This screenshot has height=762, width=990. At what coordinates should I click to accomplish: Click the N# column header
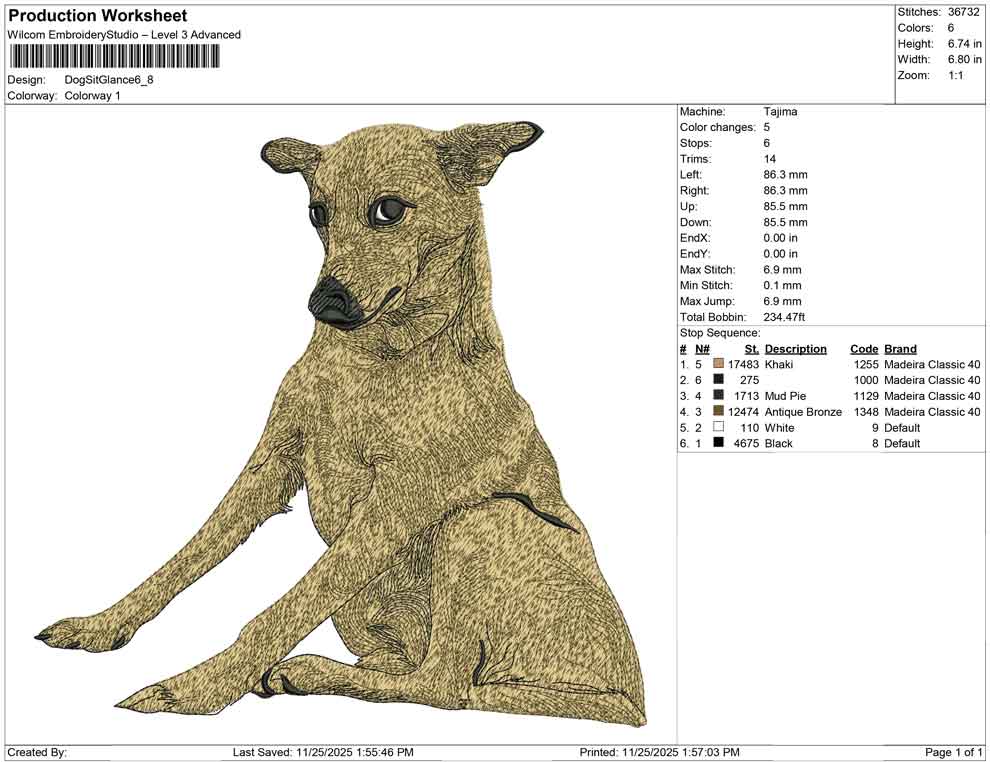click(x=702, y=349)
